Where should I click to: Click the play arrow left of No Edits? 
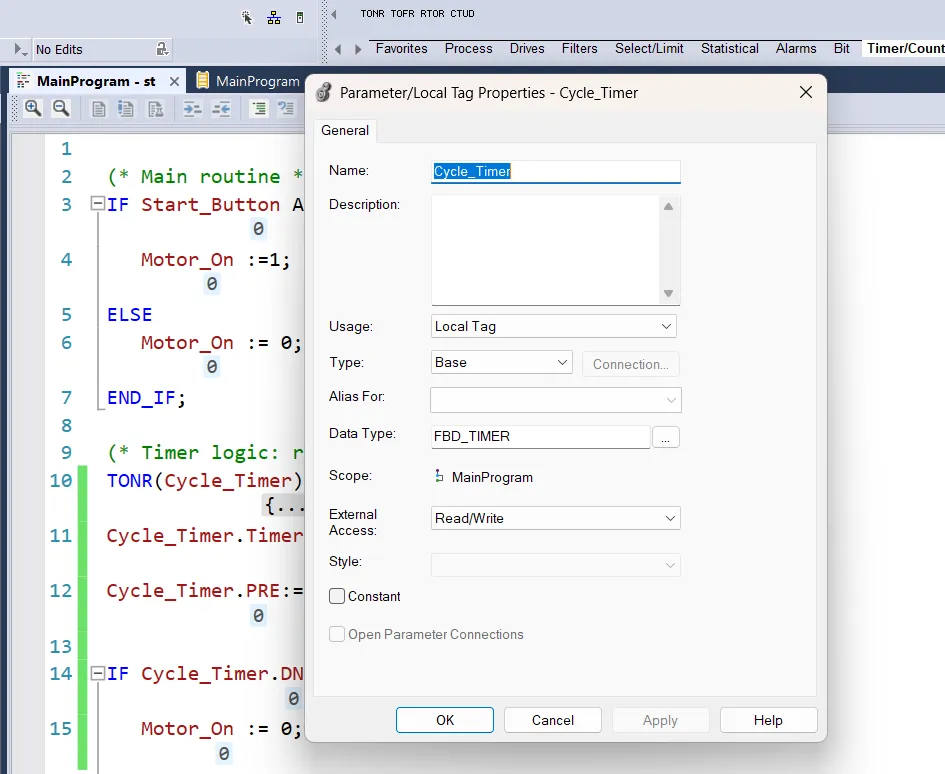tap(20, 49)
